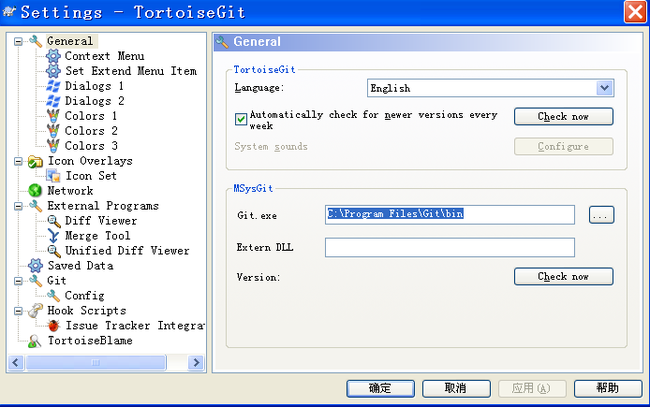Click the Dialogs 2 window icon
This screenshot has width=650, height=407.
pos(53,101)
